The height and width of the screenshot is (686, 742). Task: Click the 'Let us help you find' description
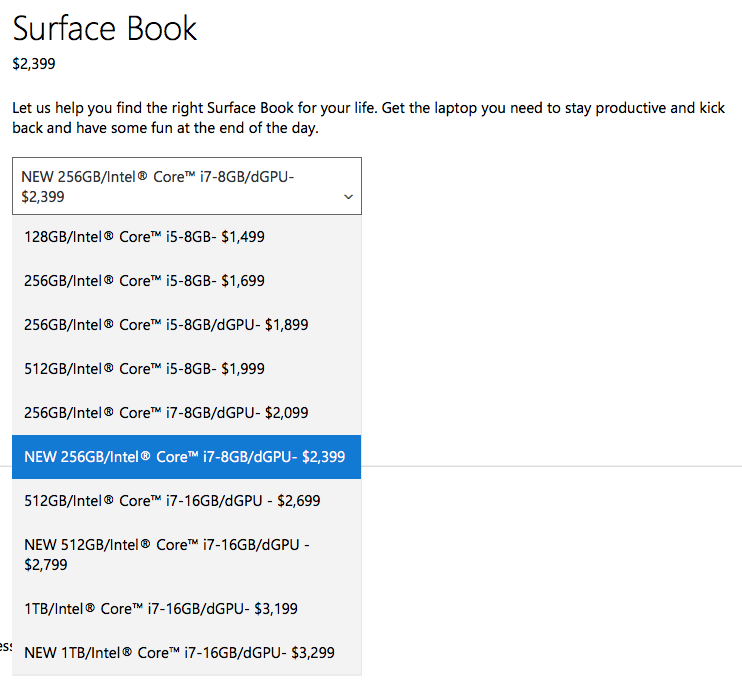[369, 118]
